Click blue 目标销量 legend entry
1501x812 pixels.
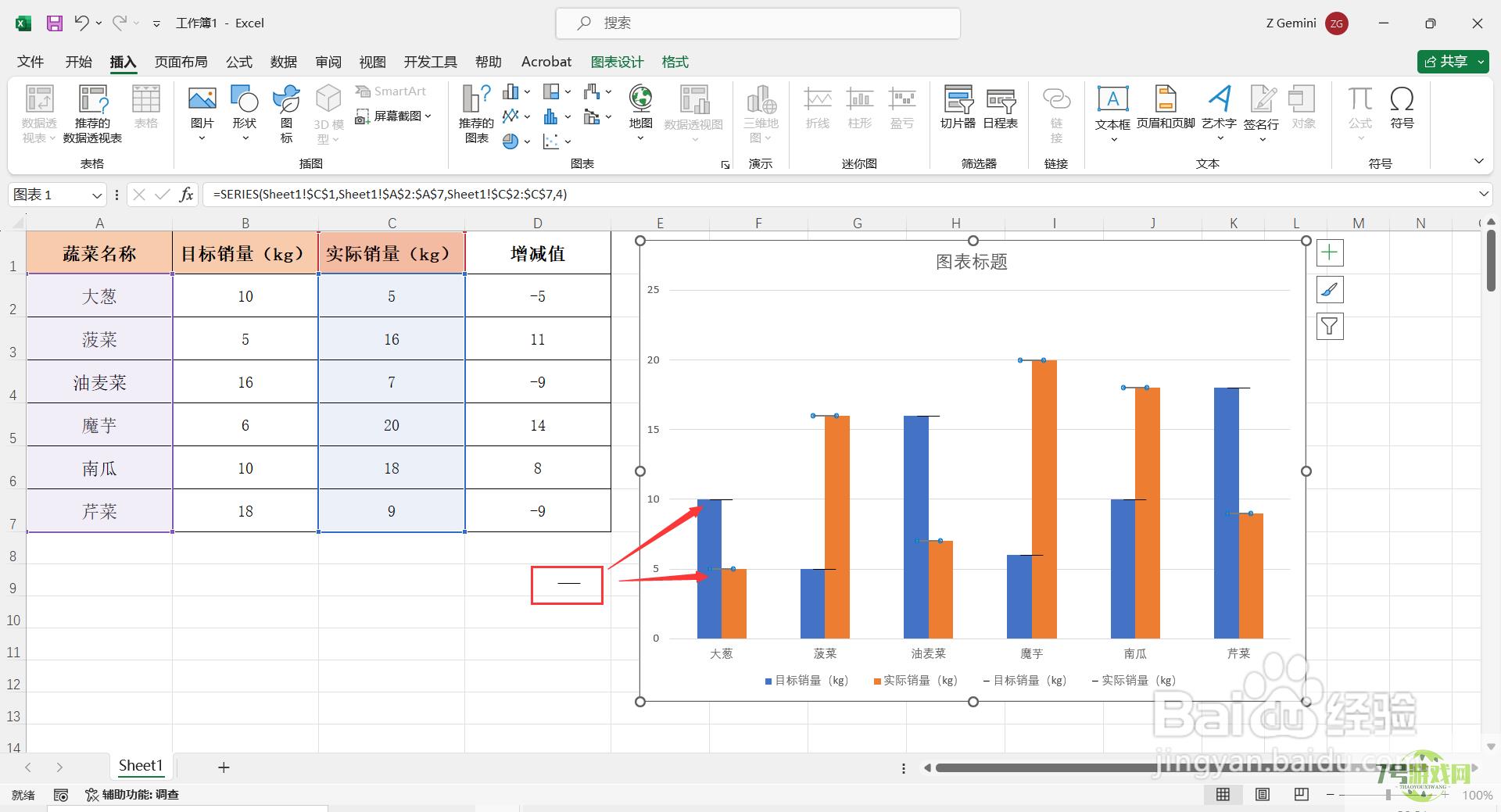(x=807, y=681)
